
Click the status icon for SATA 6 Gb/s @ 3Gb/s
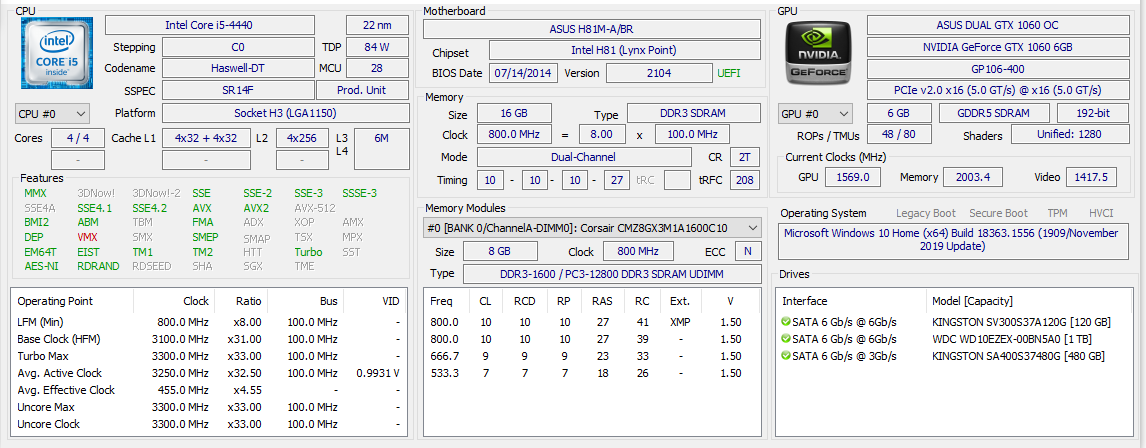786,356
